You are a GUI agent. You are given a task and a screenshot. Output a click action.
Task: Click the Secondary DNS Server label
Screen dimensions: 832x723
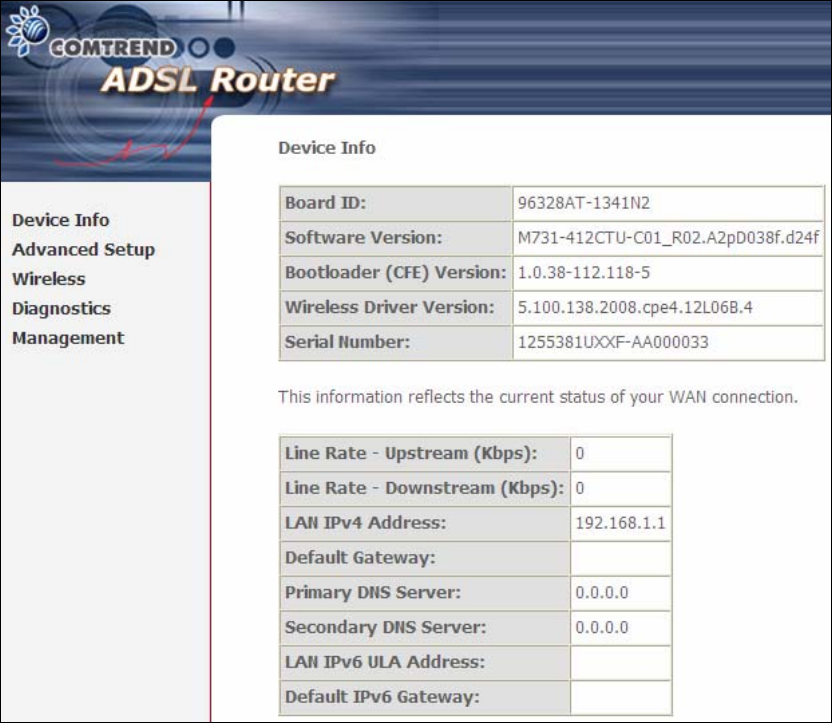(385, 628)
